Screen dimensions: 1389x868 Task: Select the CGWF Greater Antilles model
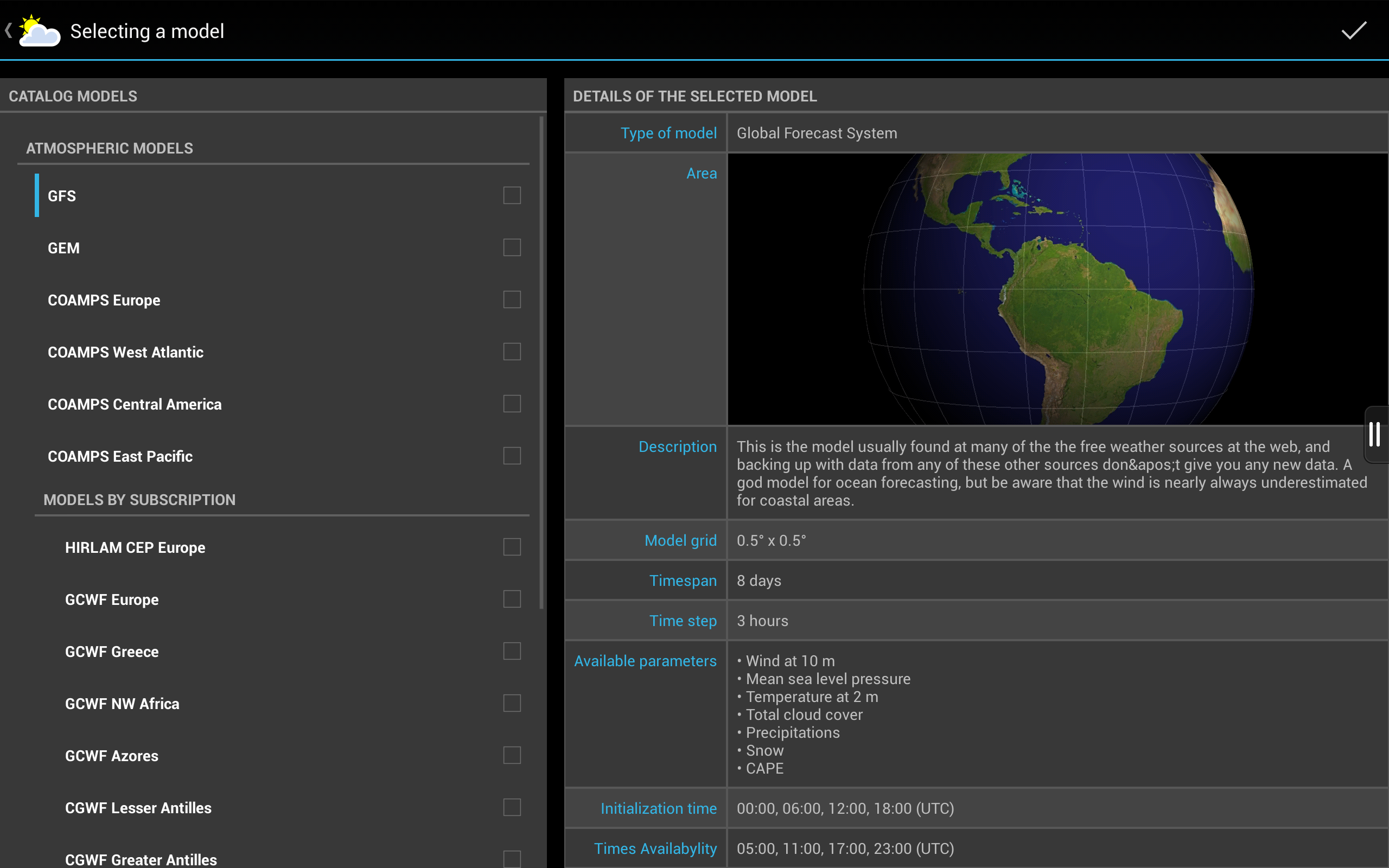141,859
